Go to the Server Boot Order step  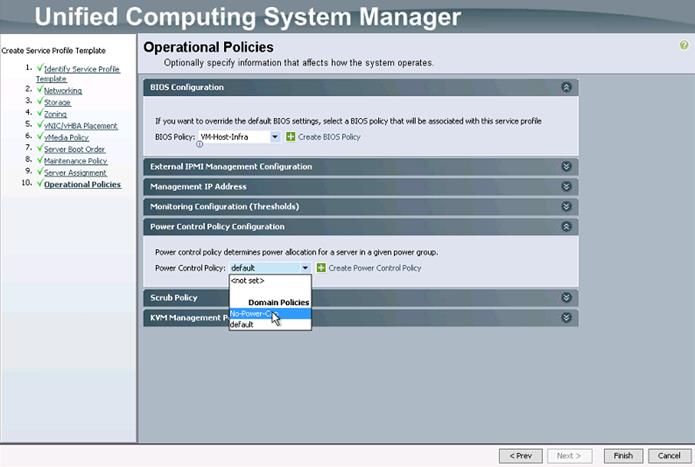click(74, 149)
